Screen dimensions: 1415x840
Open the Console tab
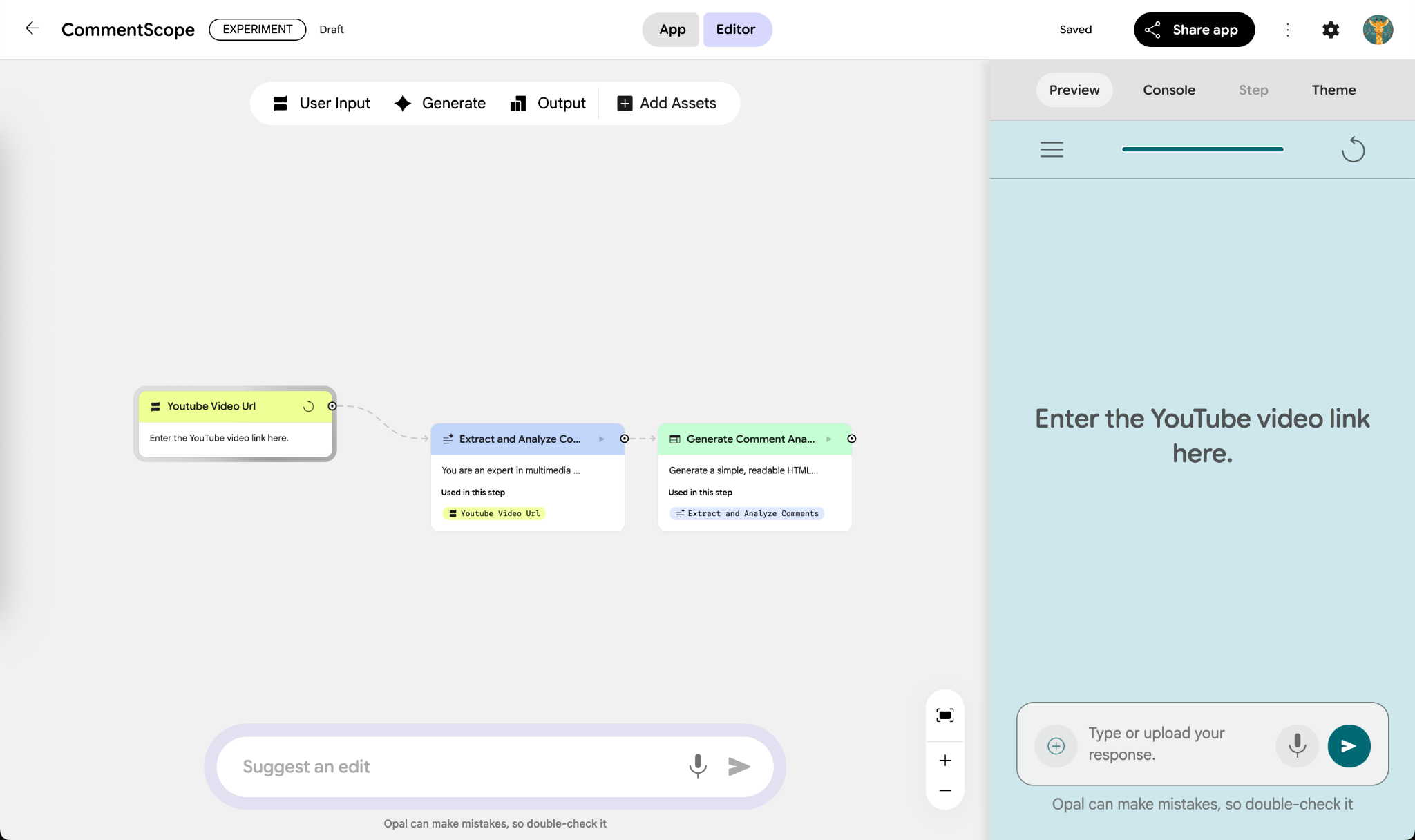pyautogui.click(x=1168, y=90)
